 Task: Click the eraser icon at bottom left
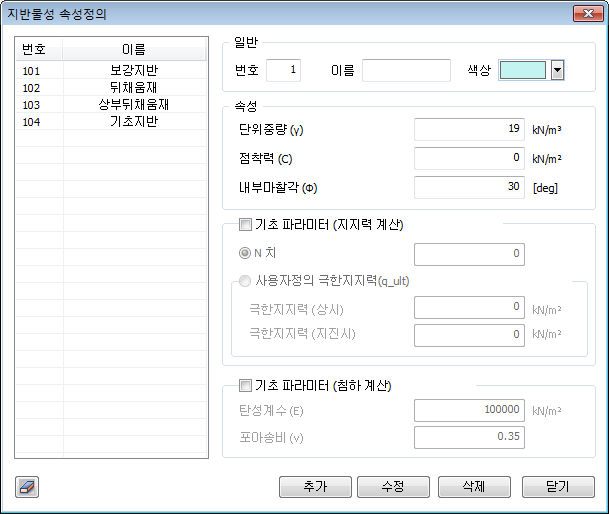(x=27, y=487)
